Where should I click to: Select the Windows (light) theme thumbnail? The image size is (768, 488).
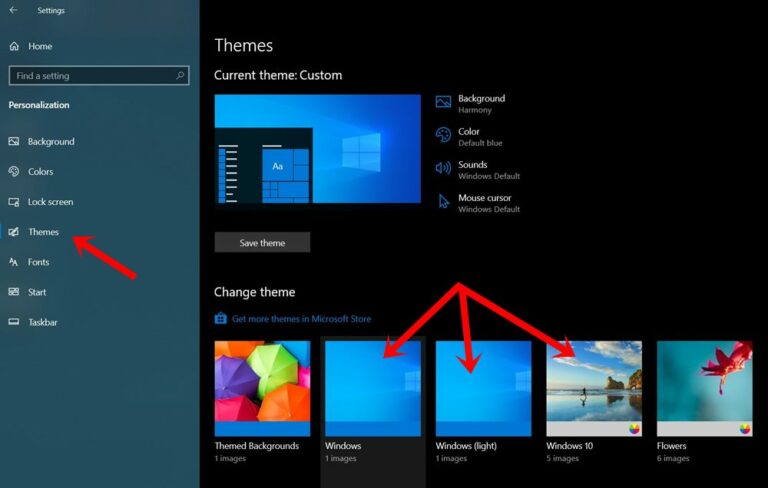(483, 388)
